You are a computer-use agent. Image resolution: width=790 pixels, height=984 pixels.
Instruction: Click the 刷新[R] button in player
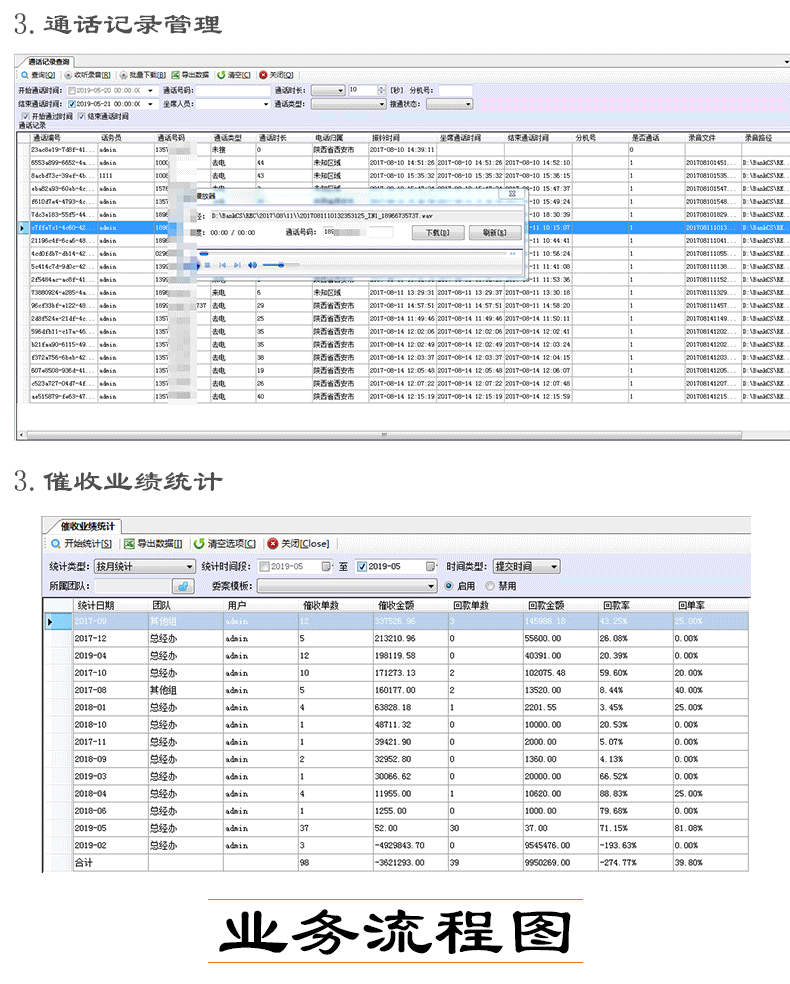[494, 233]
